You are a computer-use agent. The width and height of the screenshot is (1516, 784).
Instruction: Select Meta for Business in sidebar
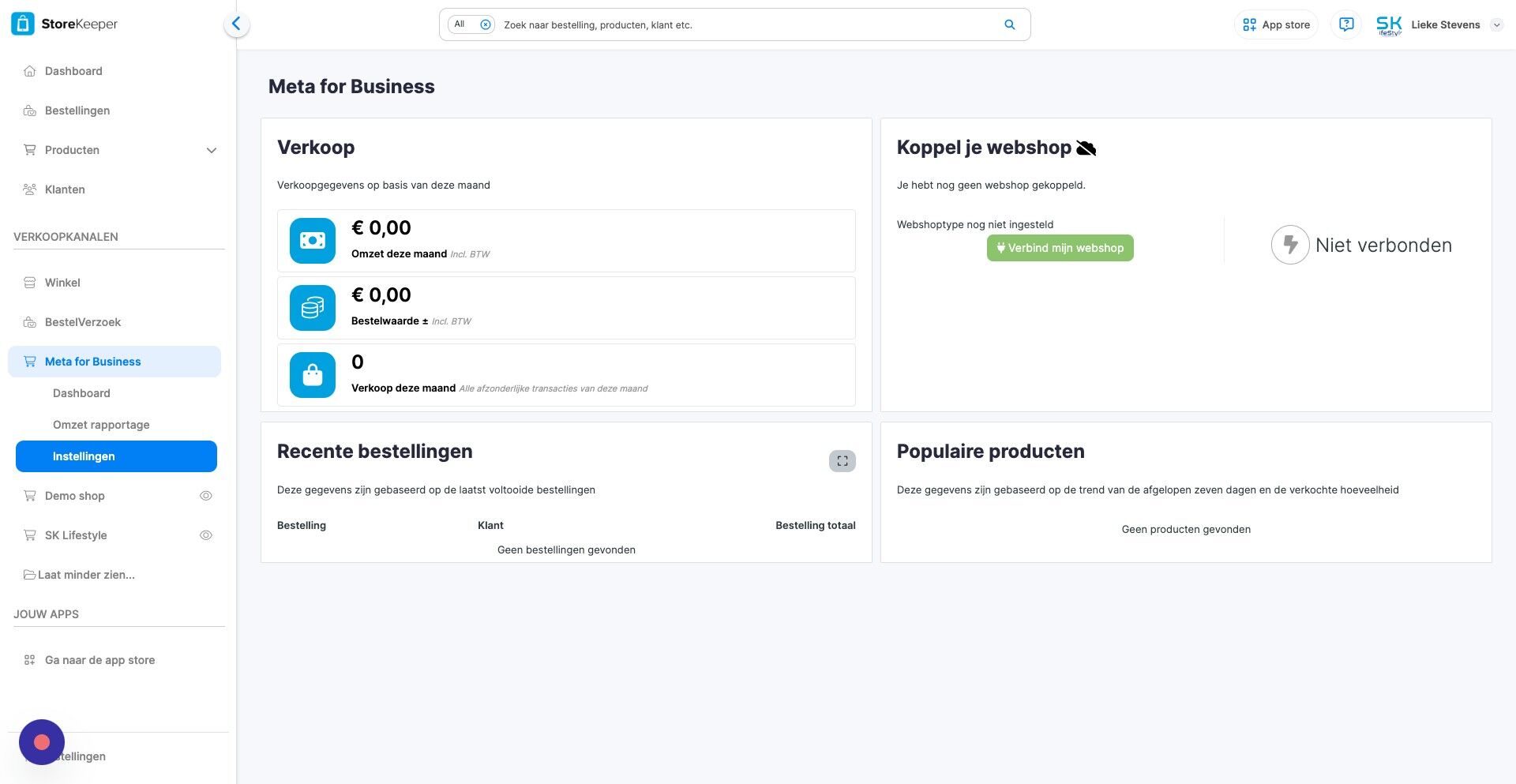pyautogui.click(x=114, y=362)
